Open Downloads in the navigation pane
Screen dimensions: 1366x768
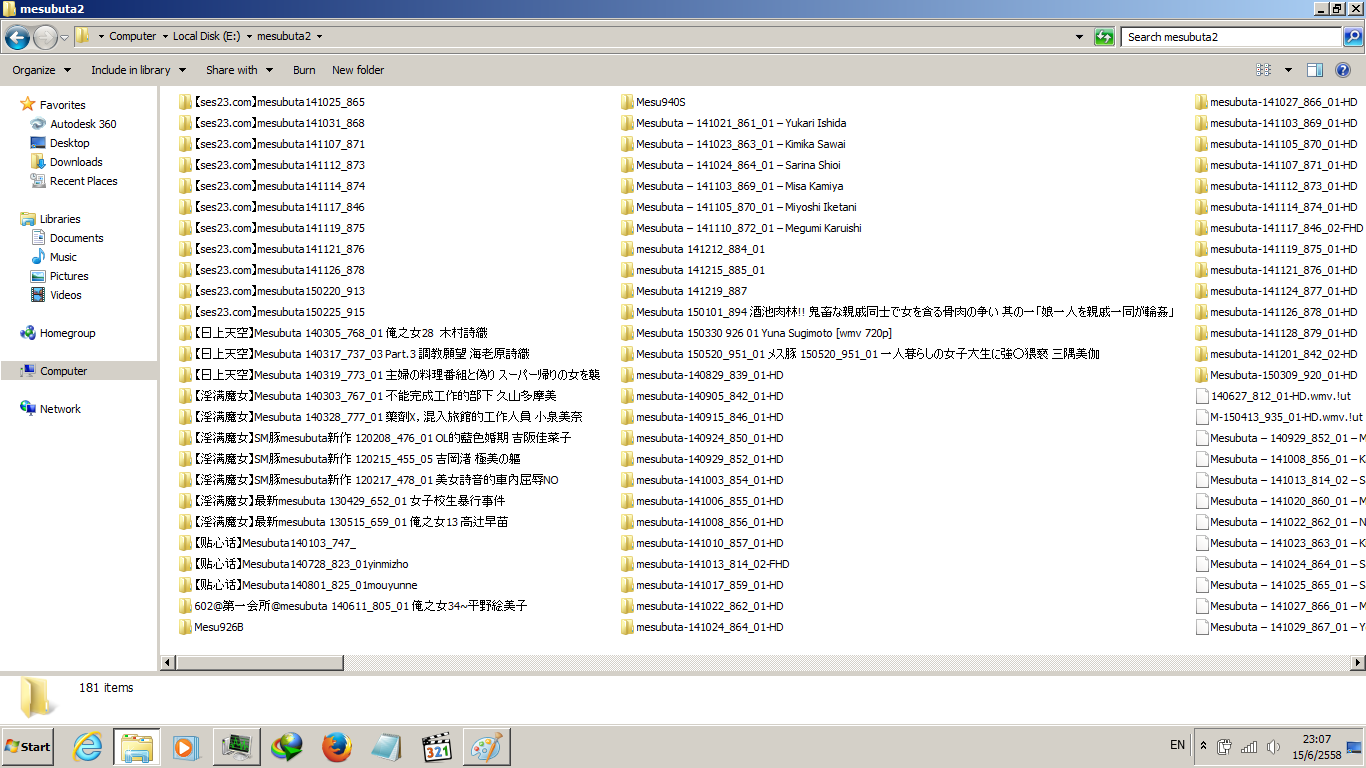76,162
